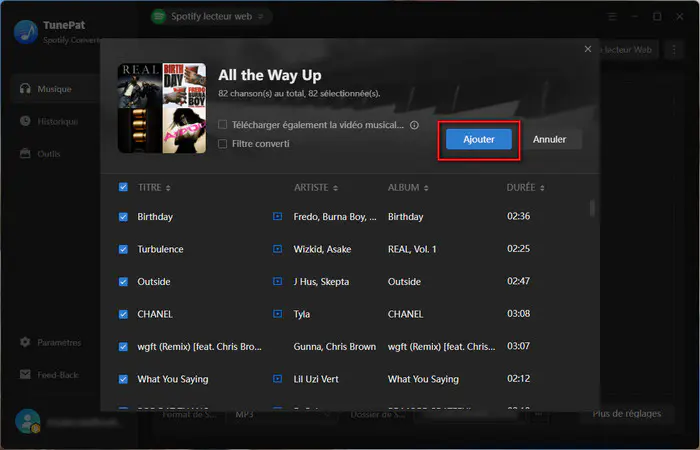700x450 pixels.
Task: Click the music video icon on Turbulence row
Action: pos(277,249)
